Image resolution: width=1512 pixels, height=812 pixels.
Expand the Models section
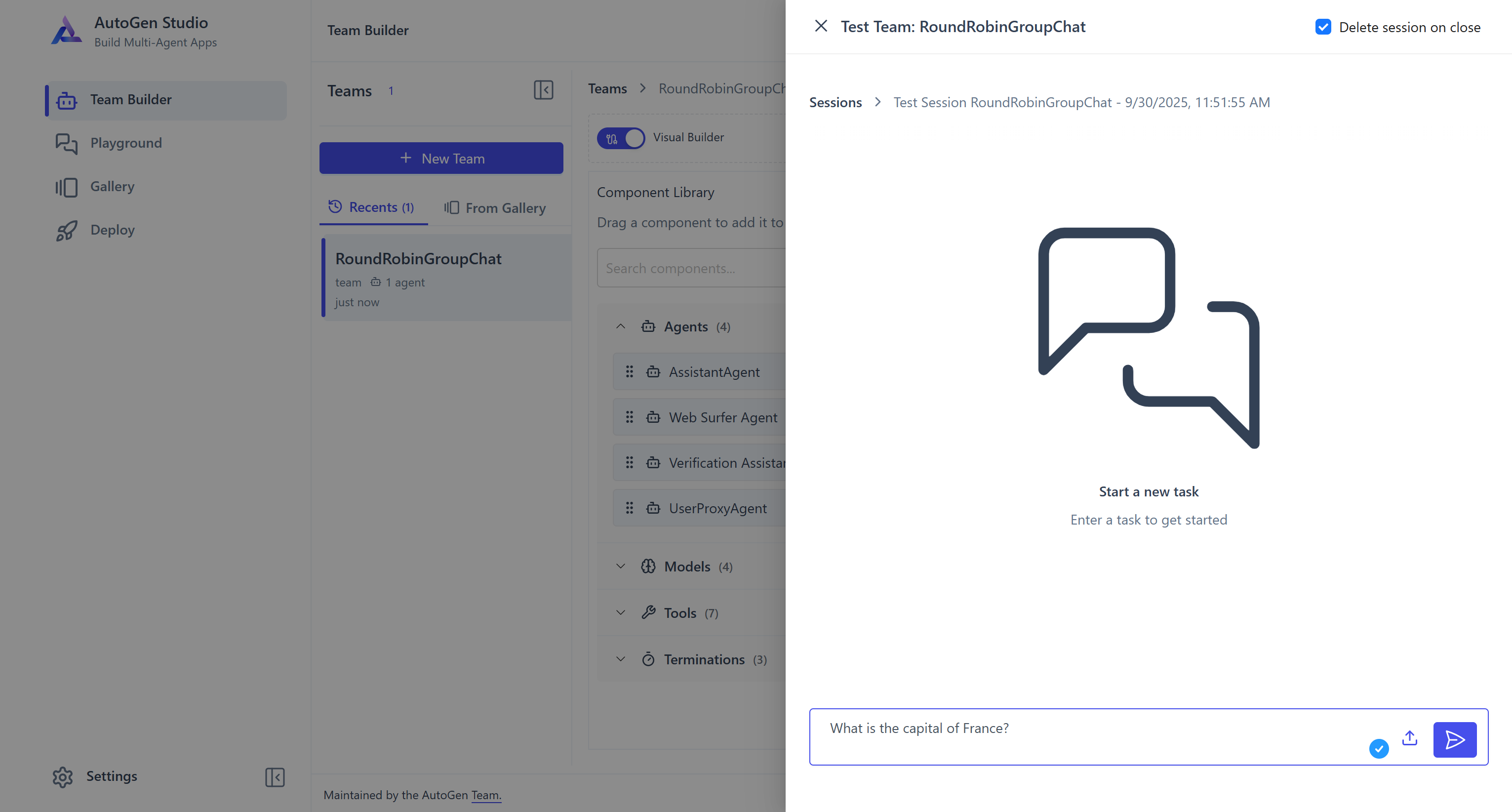620,567
